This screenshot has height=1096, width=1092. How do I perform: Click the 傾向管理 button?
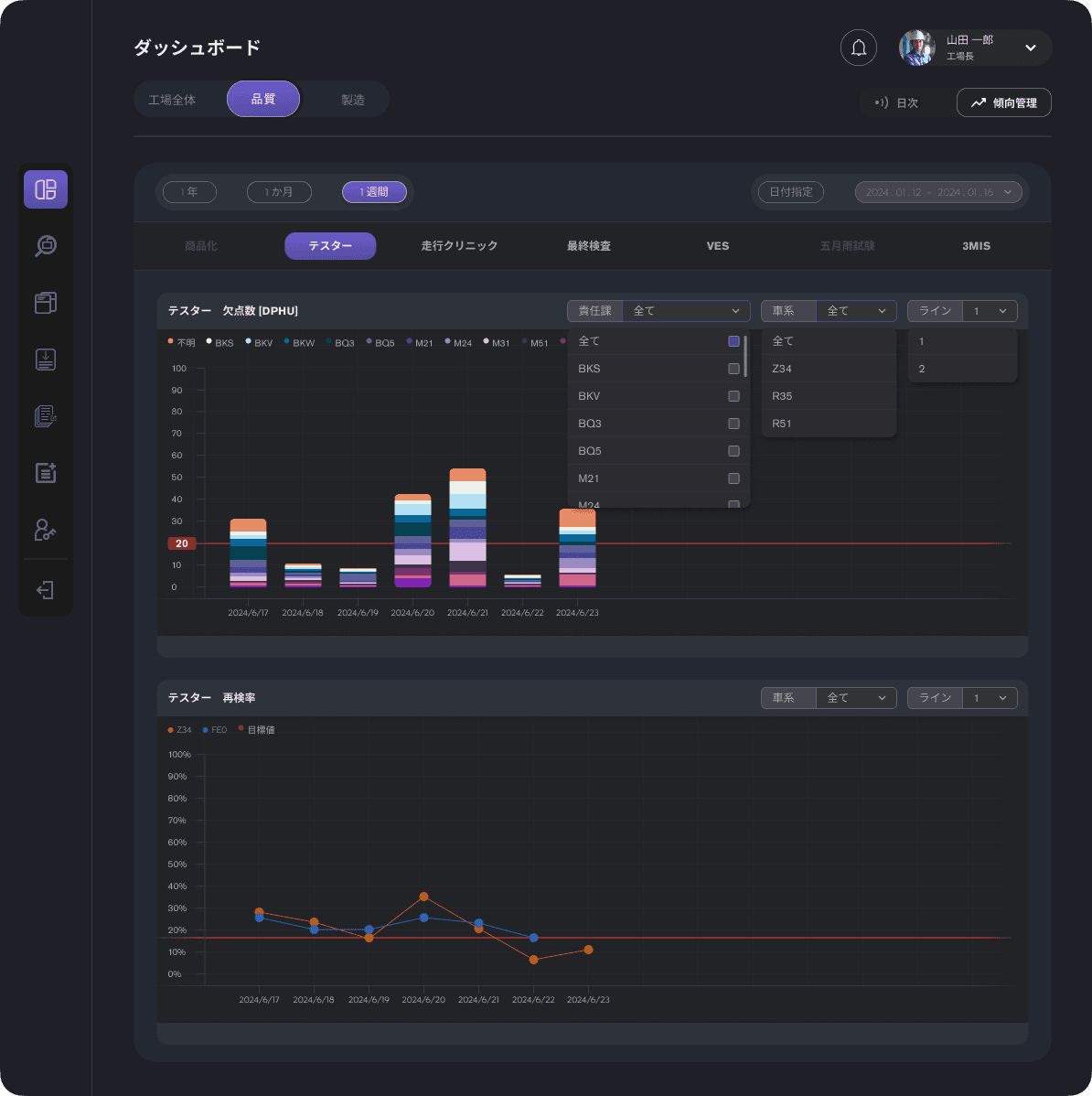point(1003,102)
